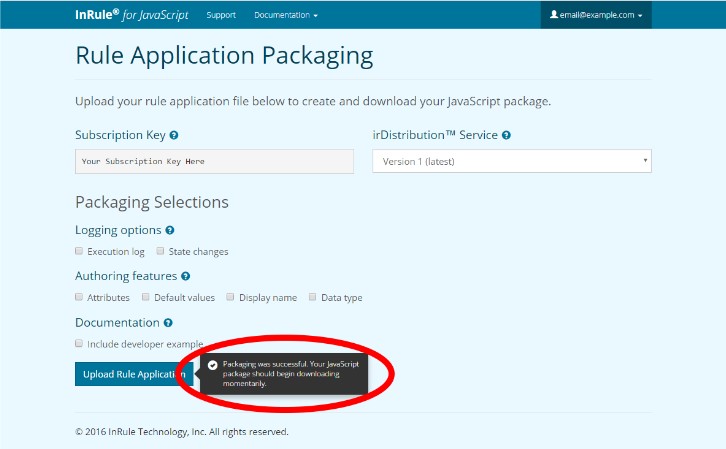Screen dimensions: 726x449
Task: Click the user profile icon in navbar
Action: point(554,15)
